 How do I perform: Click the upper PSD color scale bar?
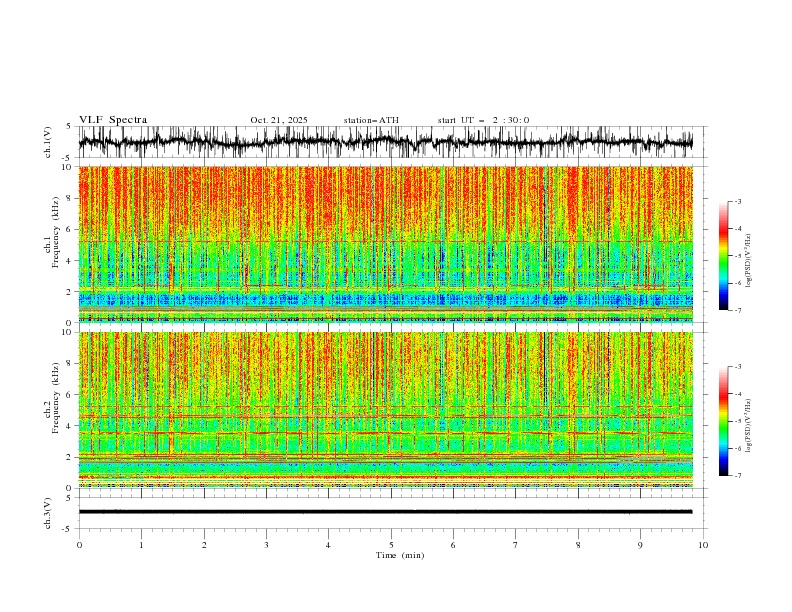(x=723, y=256)
